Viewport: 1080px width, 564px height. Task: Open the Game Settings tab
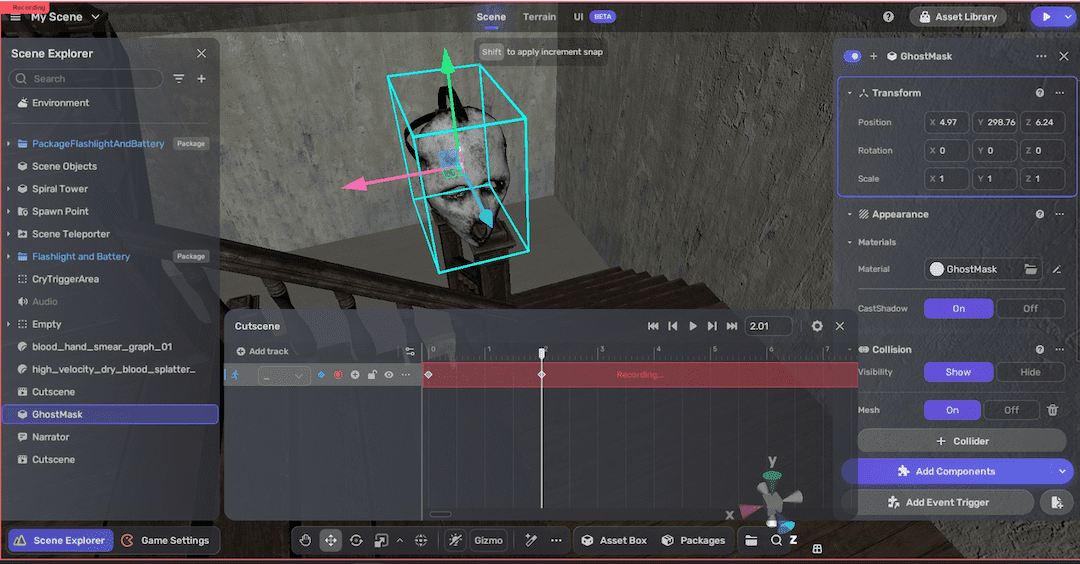[x=165, y=541]
